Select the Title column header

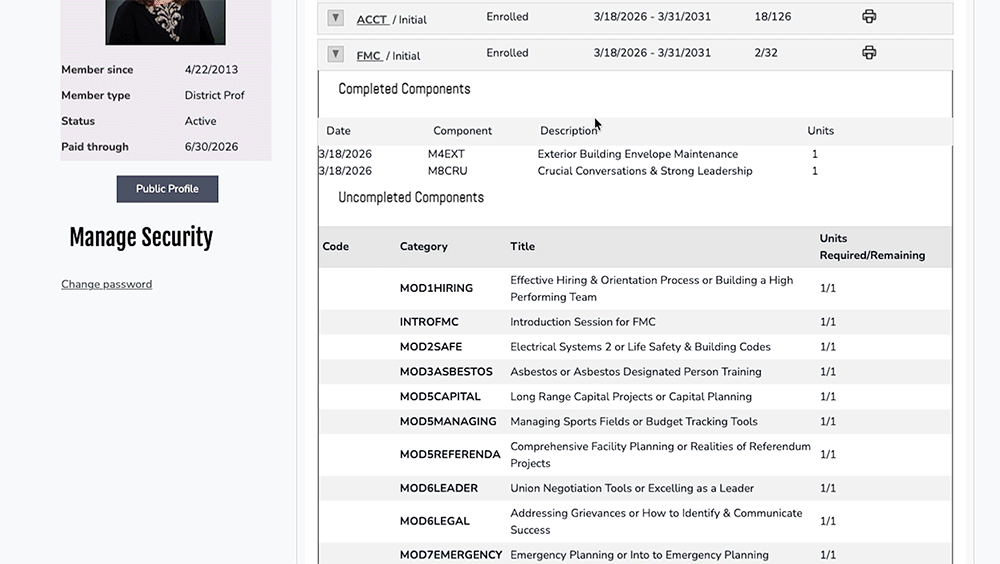pos(522,246)
